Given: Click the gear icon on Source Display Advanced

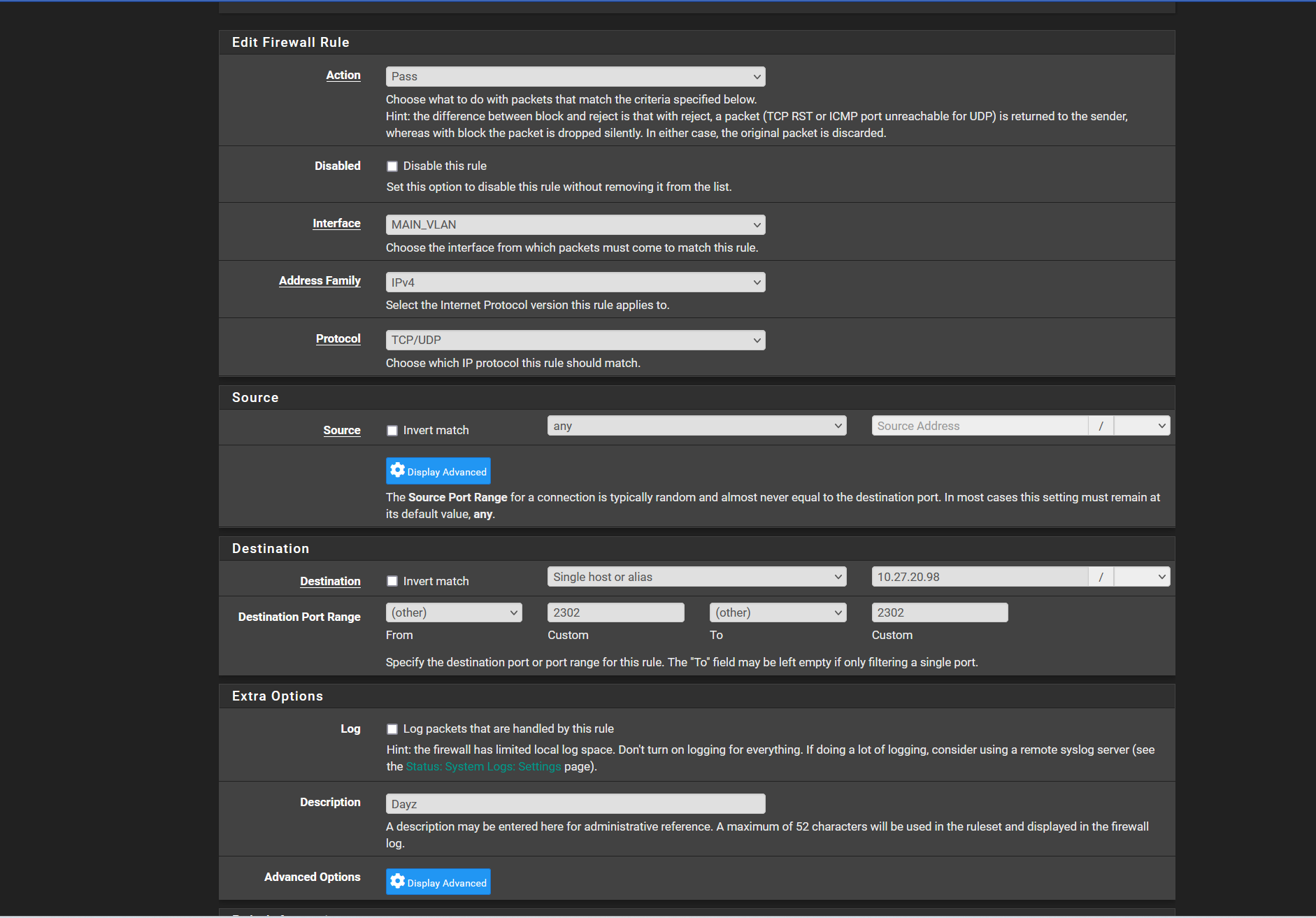Looking at the screenshot, I should click(x=398, y=471).
